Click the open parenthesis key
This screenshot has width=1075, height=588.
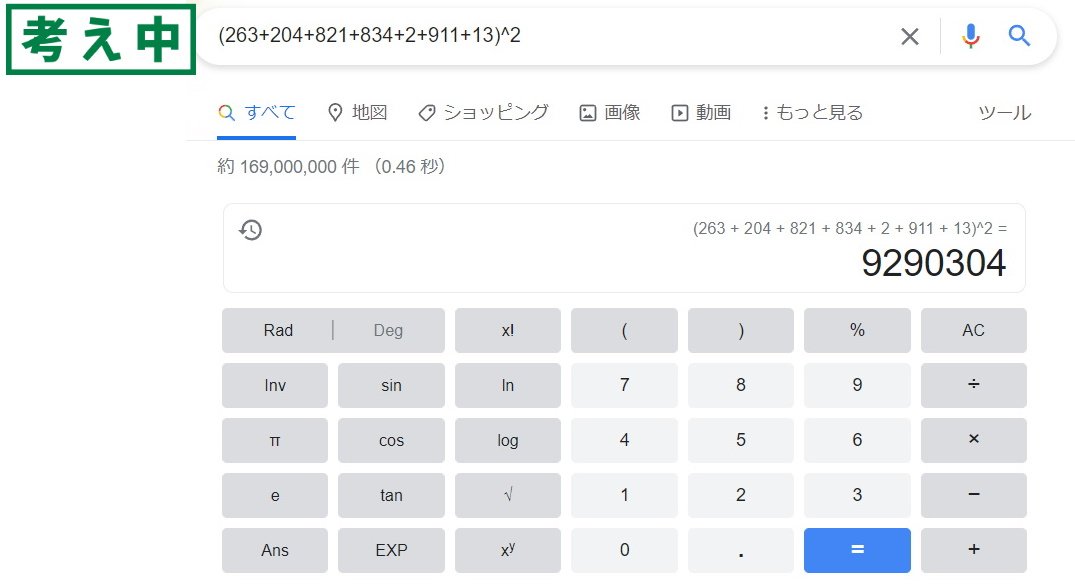[624, 330]
